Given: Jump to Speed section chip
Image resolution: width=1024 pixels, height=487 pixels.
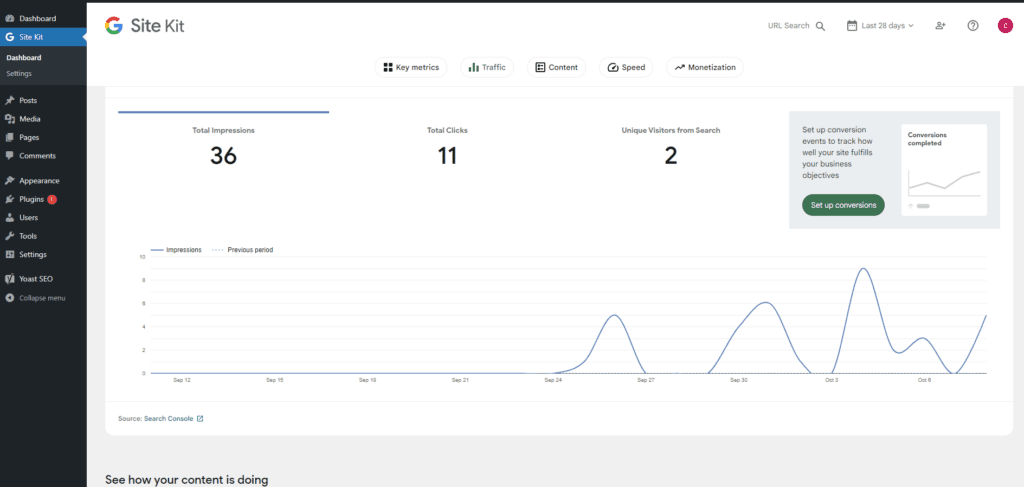Looking at the screenshot, I should (x=626, y=67).
